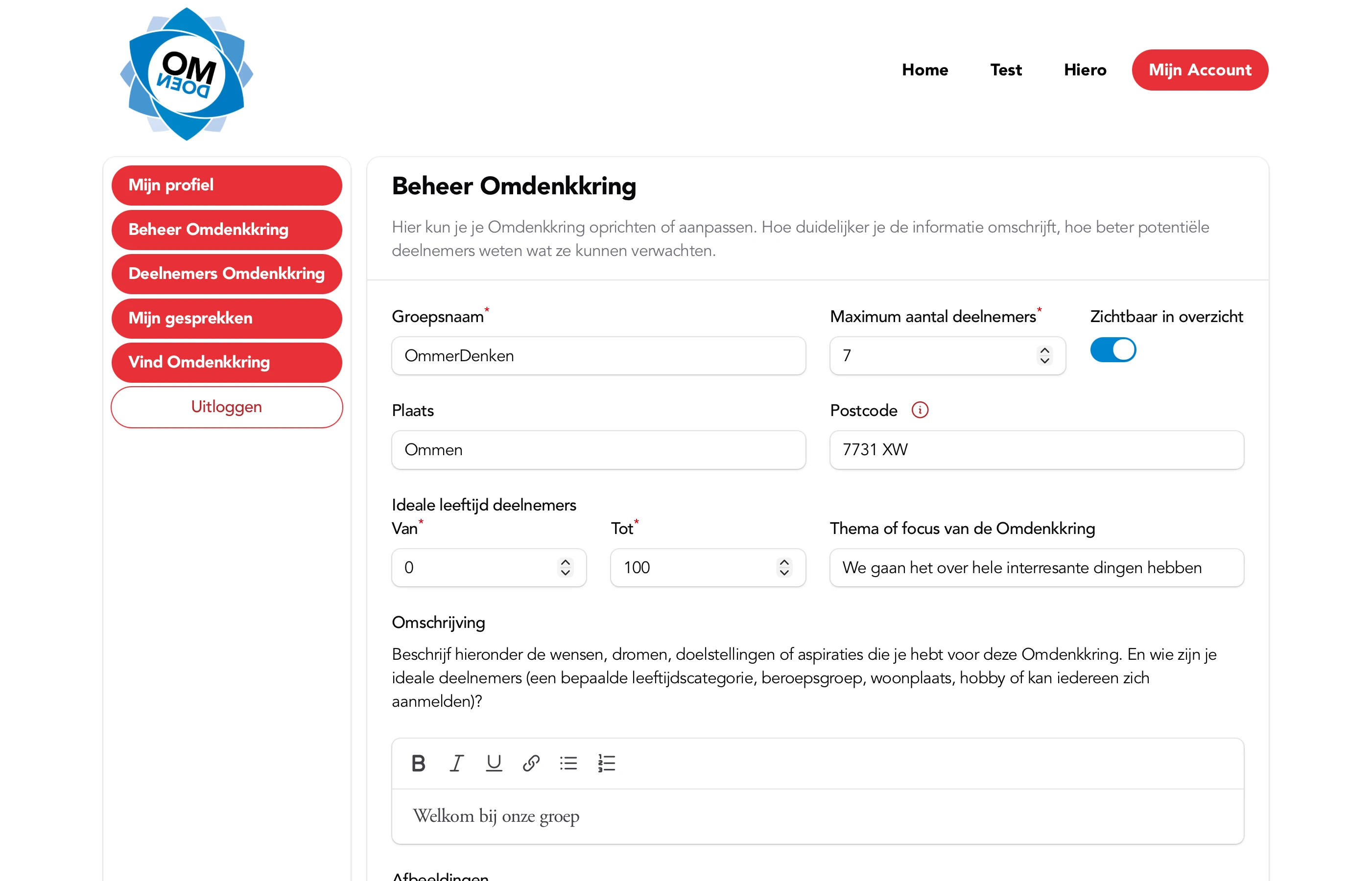Focus the Postcode field with 7731 XW

[x=1036, y=450]
